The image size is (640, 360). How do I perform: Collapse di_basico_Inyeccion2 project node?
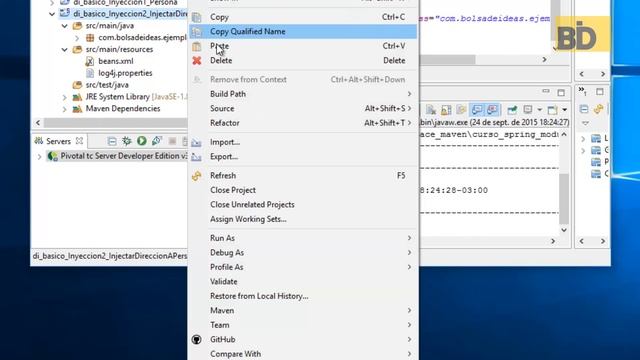51,14
